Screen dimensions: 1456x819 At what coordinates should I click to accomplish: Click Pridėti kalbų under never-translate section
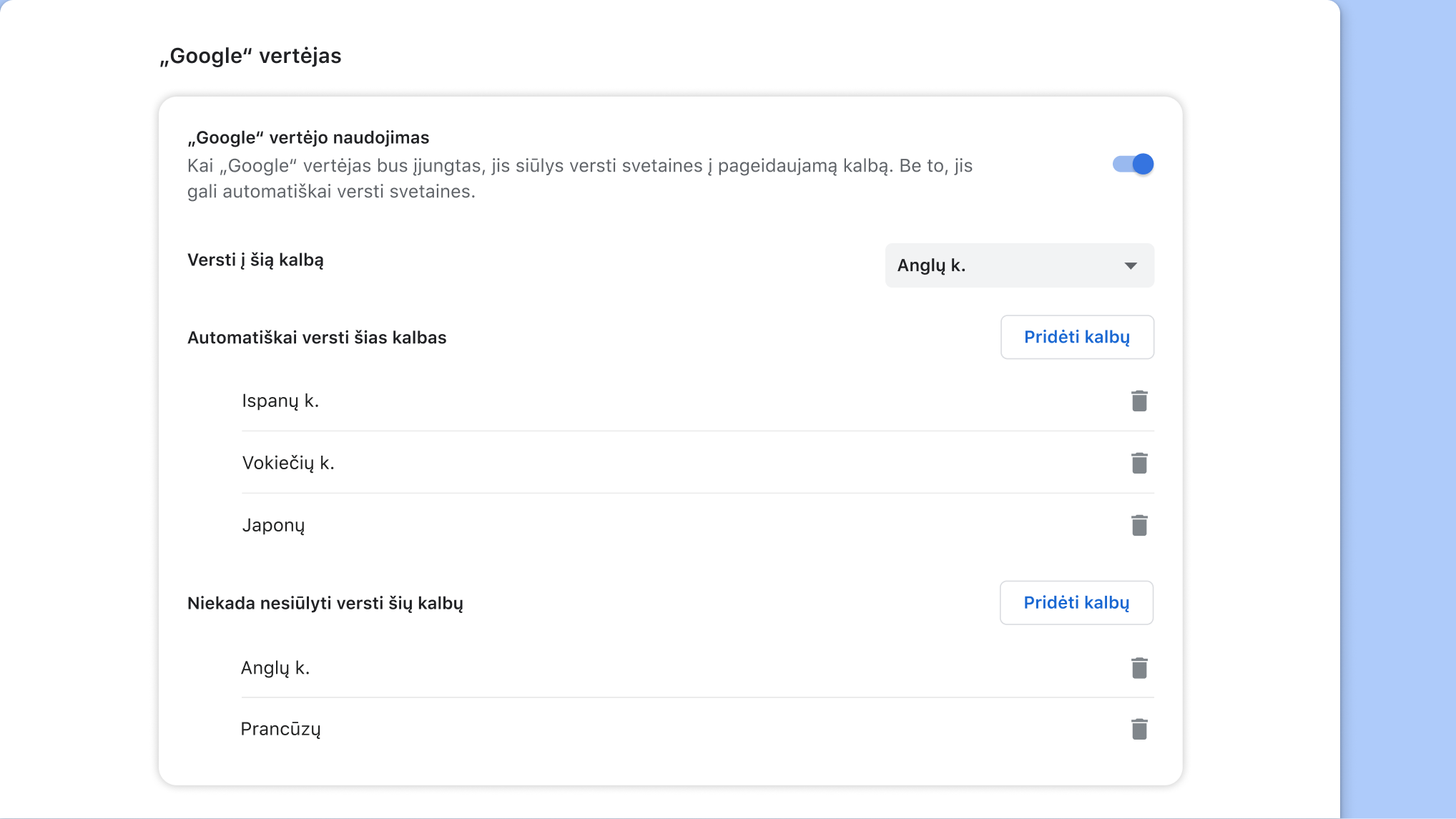coord(1076,602)
